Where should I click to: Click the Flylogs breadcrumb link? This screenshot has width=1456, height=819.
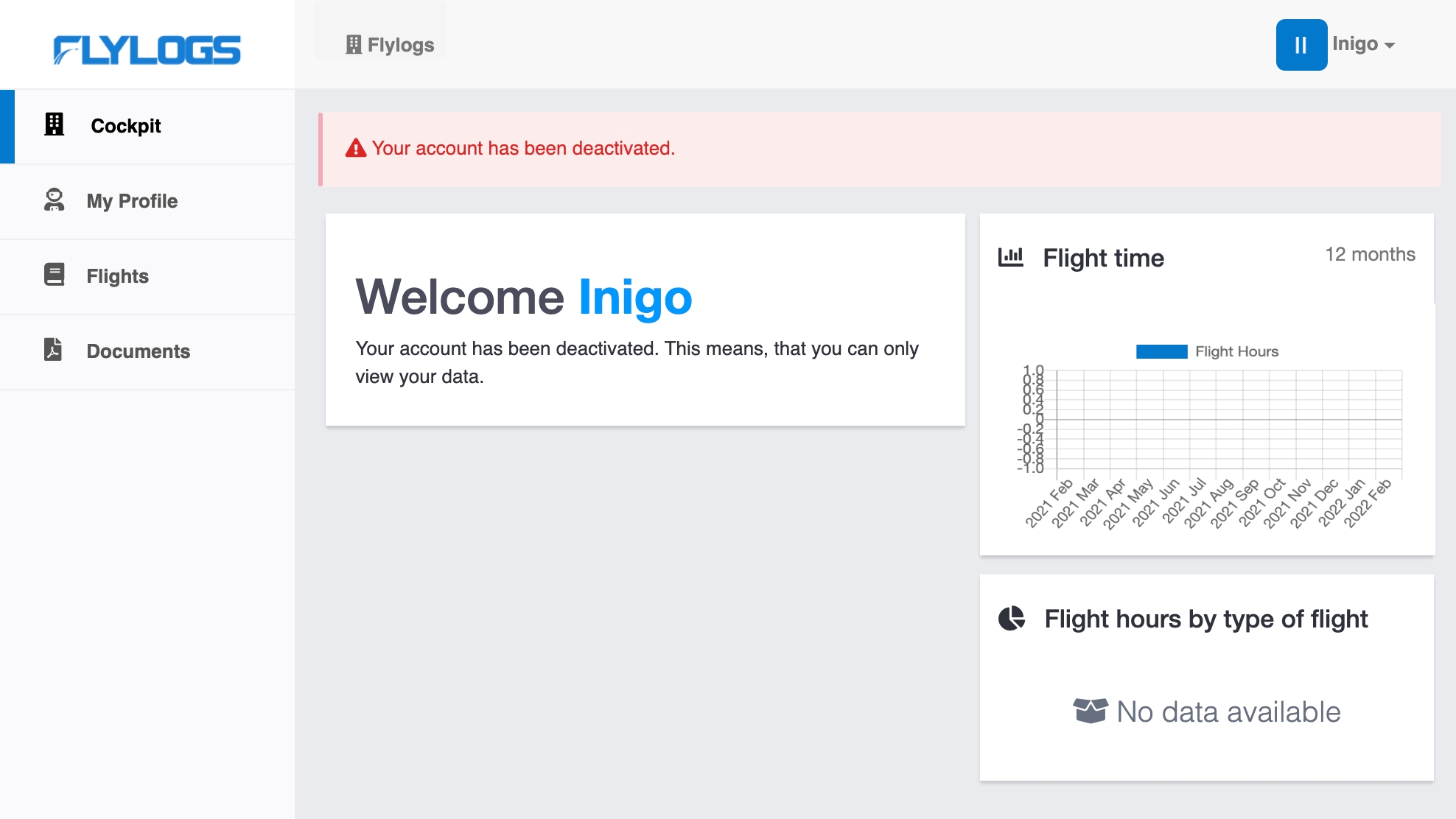tap(391, 45)
